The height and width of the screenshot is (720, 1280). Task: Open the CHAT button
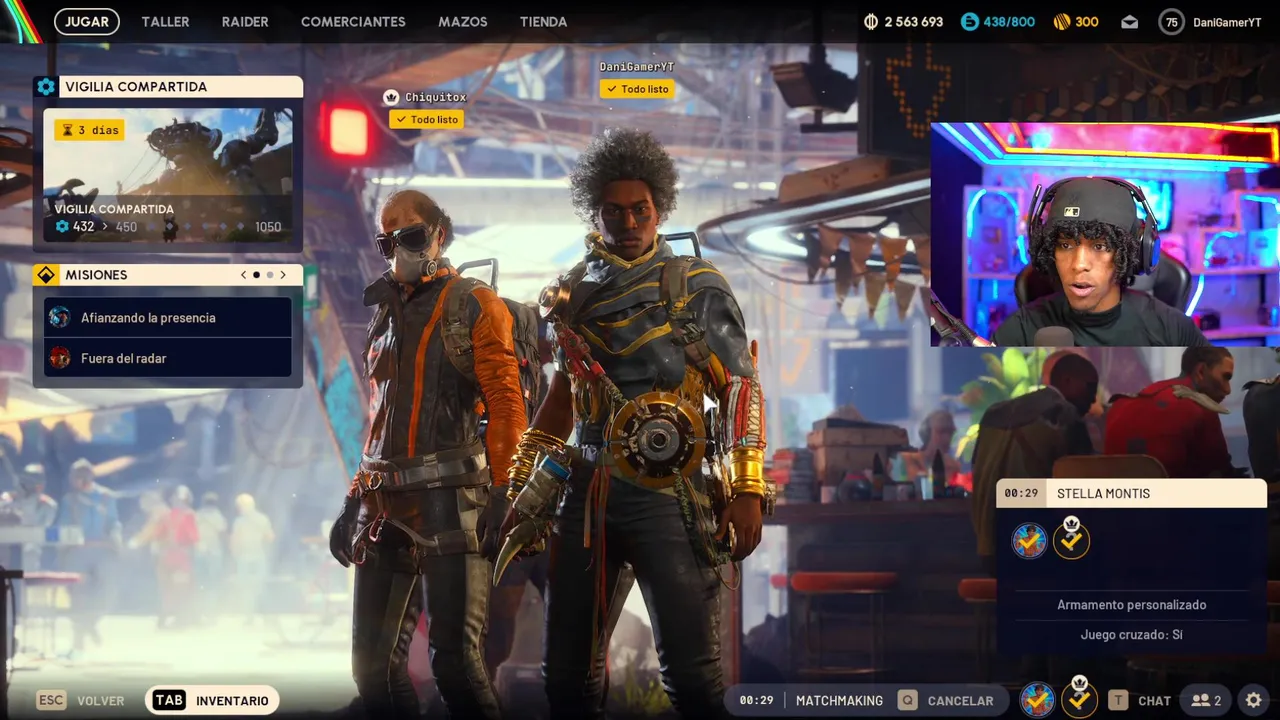1154,701
